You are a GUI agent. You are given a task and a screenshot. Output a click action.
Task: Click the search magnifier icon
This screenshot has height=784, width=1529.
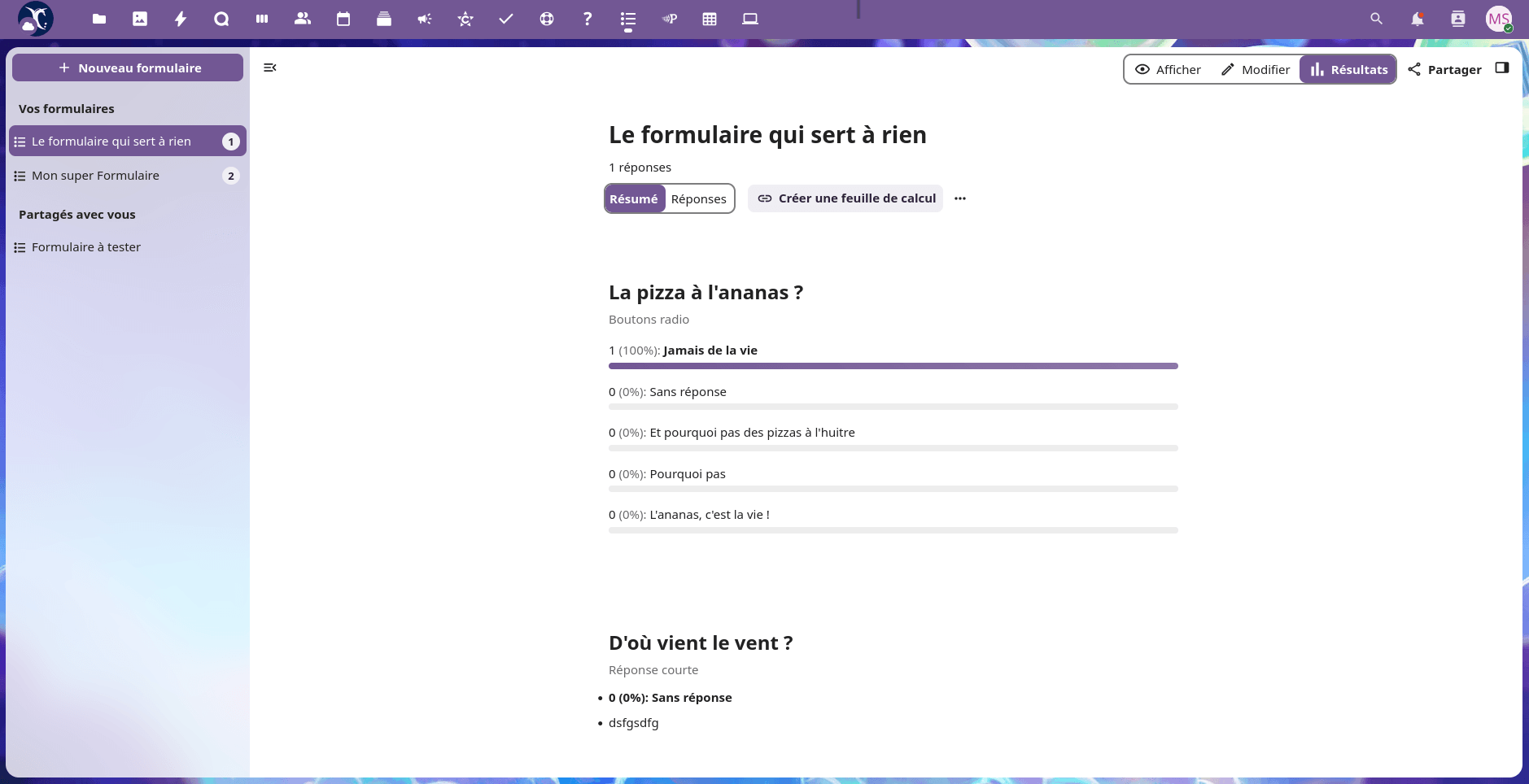point(1376,19)
